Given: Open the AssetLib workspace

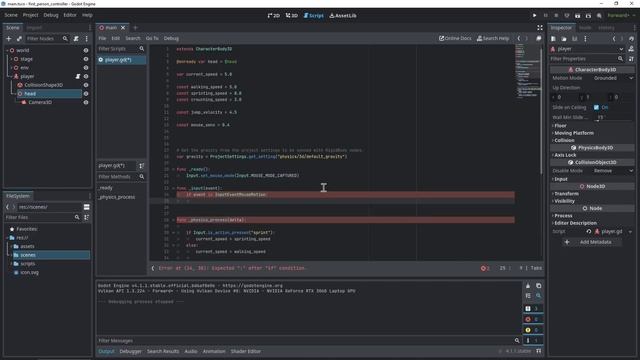Looking at the screenshot, I should 343,16.
